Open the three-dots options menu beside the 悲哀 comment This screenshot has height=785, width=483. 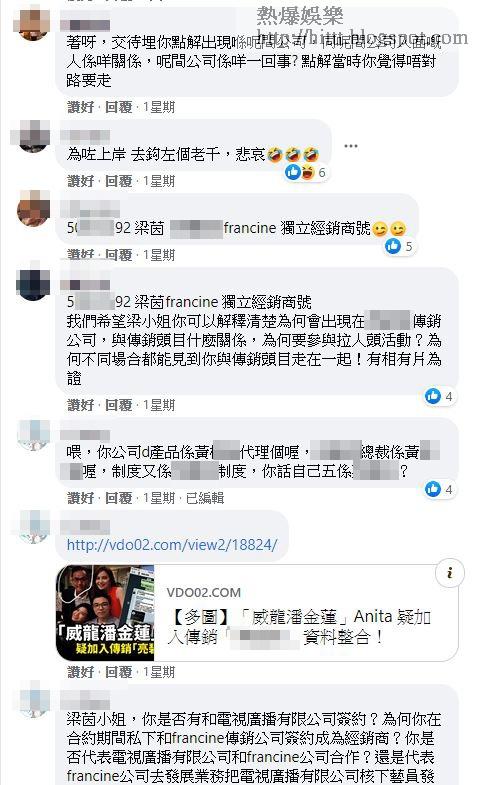pos(351,146)
